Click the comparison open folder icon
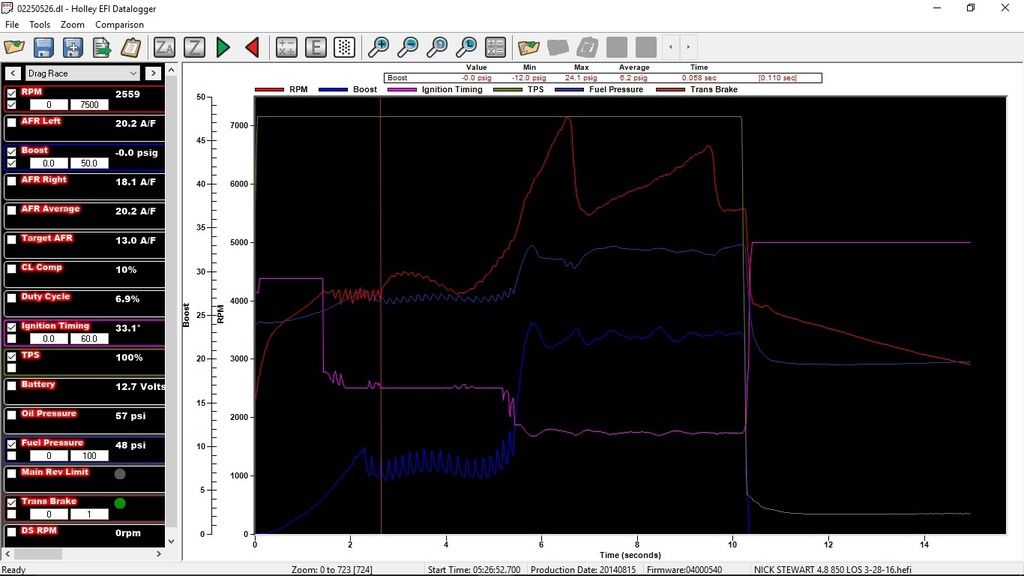This screenshot has width=1024, height=576. pos(528,47)
